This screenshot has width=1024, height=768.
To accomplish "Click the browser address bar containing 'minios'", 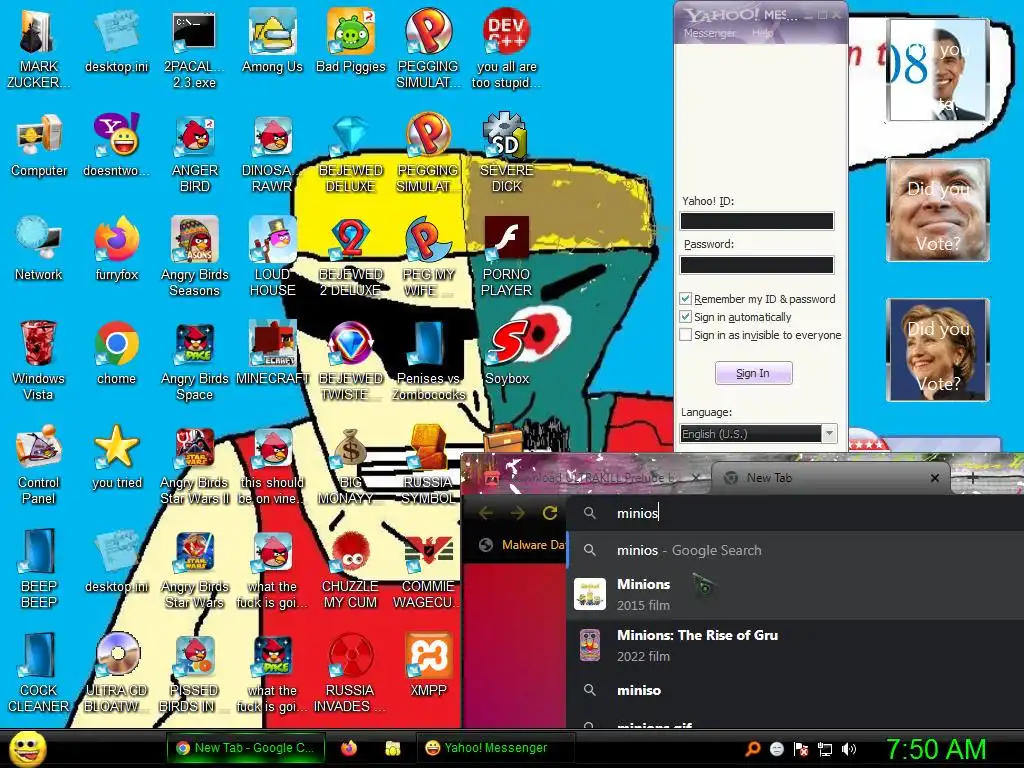I will [x=795, y=513].
